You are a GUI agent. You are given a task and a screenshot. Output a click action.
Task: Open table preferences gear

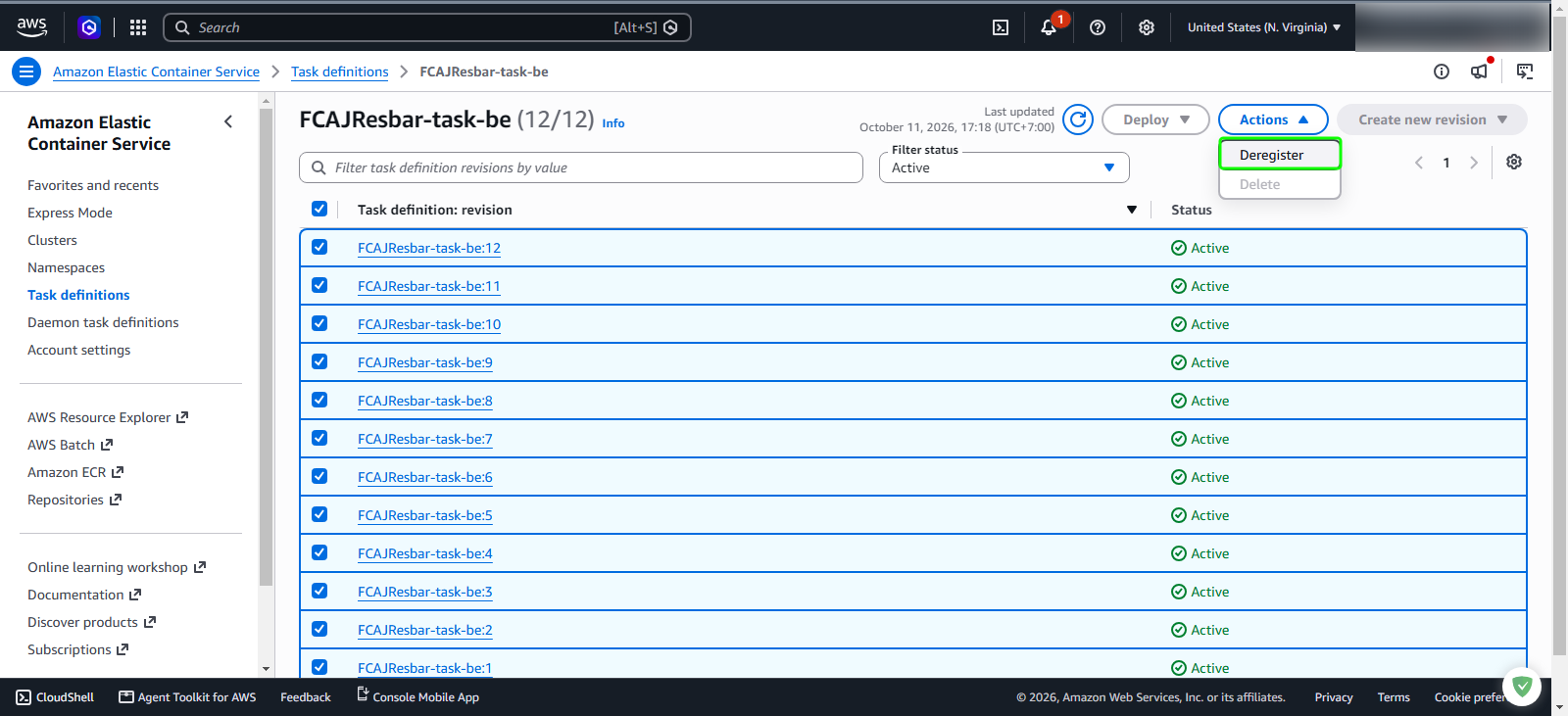tap(1514, 162)
